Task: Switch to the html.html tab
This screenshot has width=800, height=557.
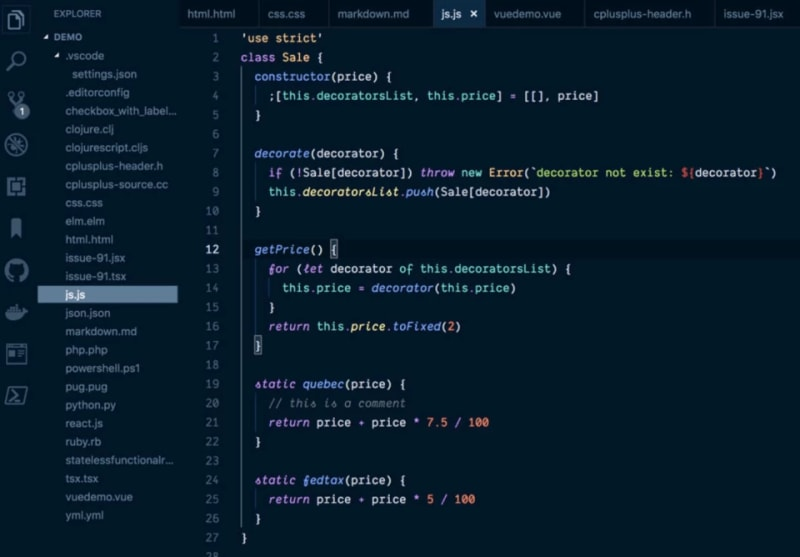Action: tap(211, 14)
